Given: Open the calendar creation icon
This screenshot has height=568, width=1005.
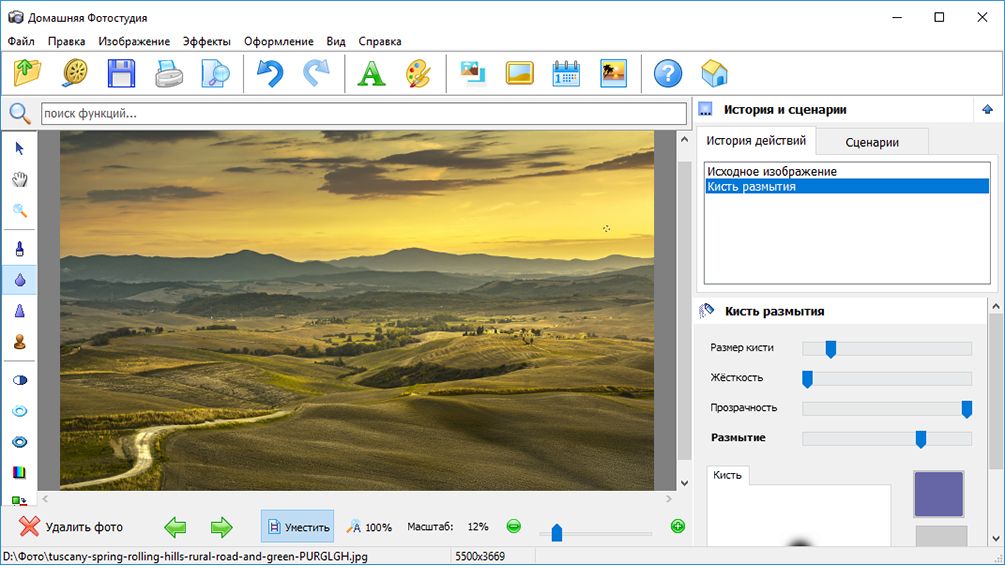Looking at the screenshot, I should coord(566,73).
